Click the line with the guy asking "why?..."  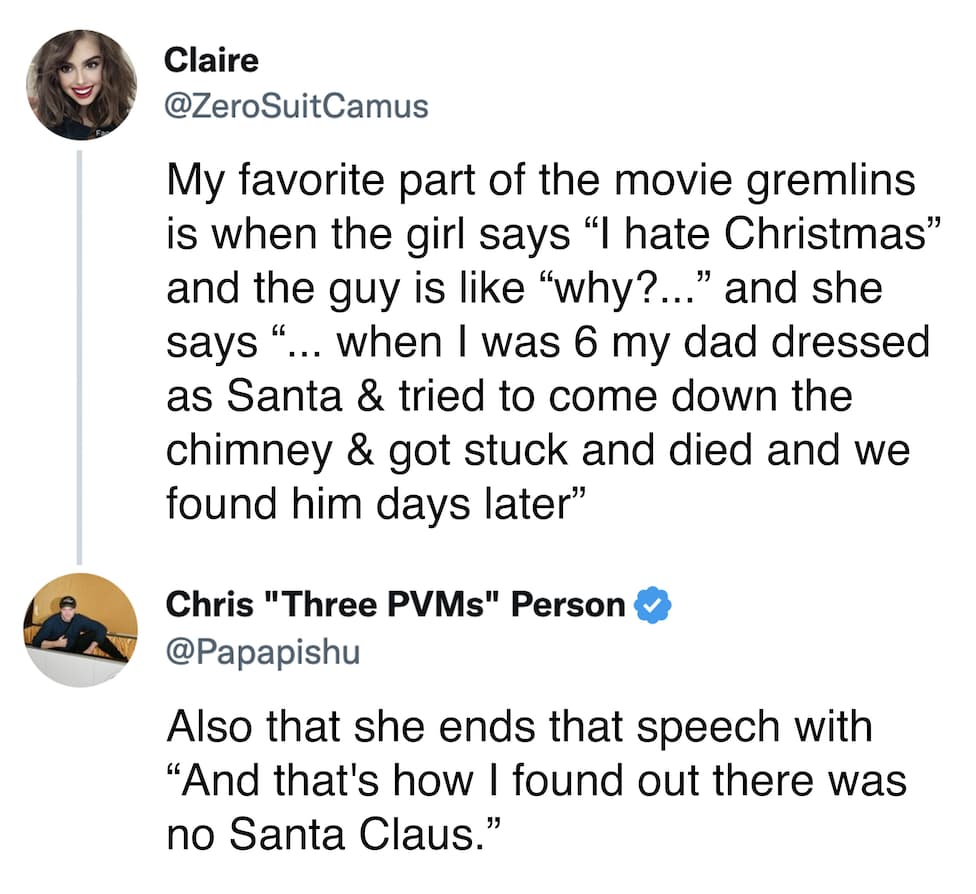pos(525,288)
